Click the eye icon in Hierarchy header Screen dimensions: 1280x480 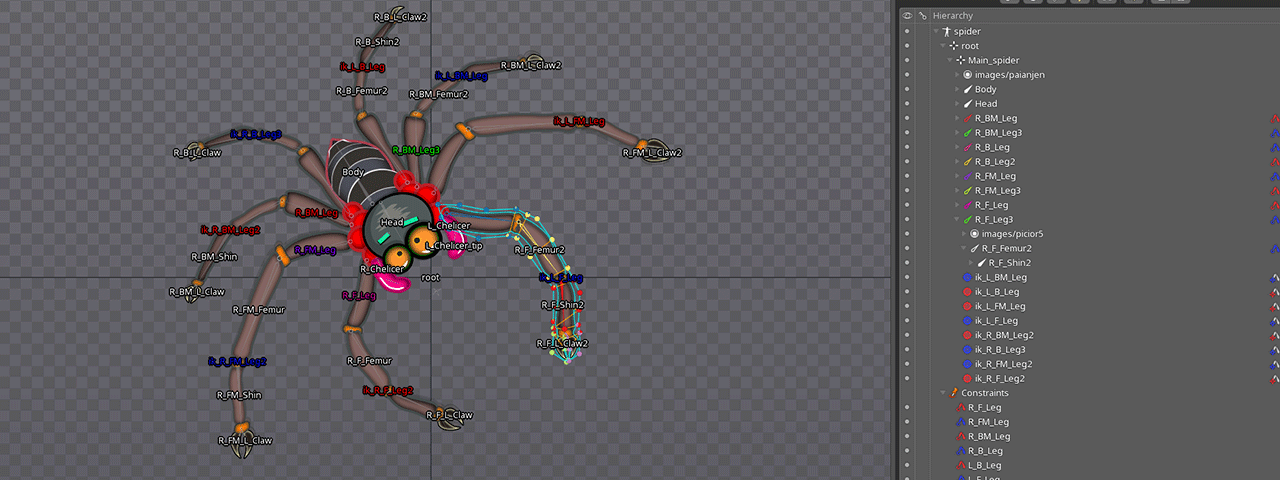[907, 16]
